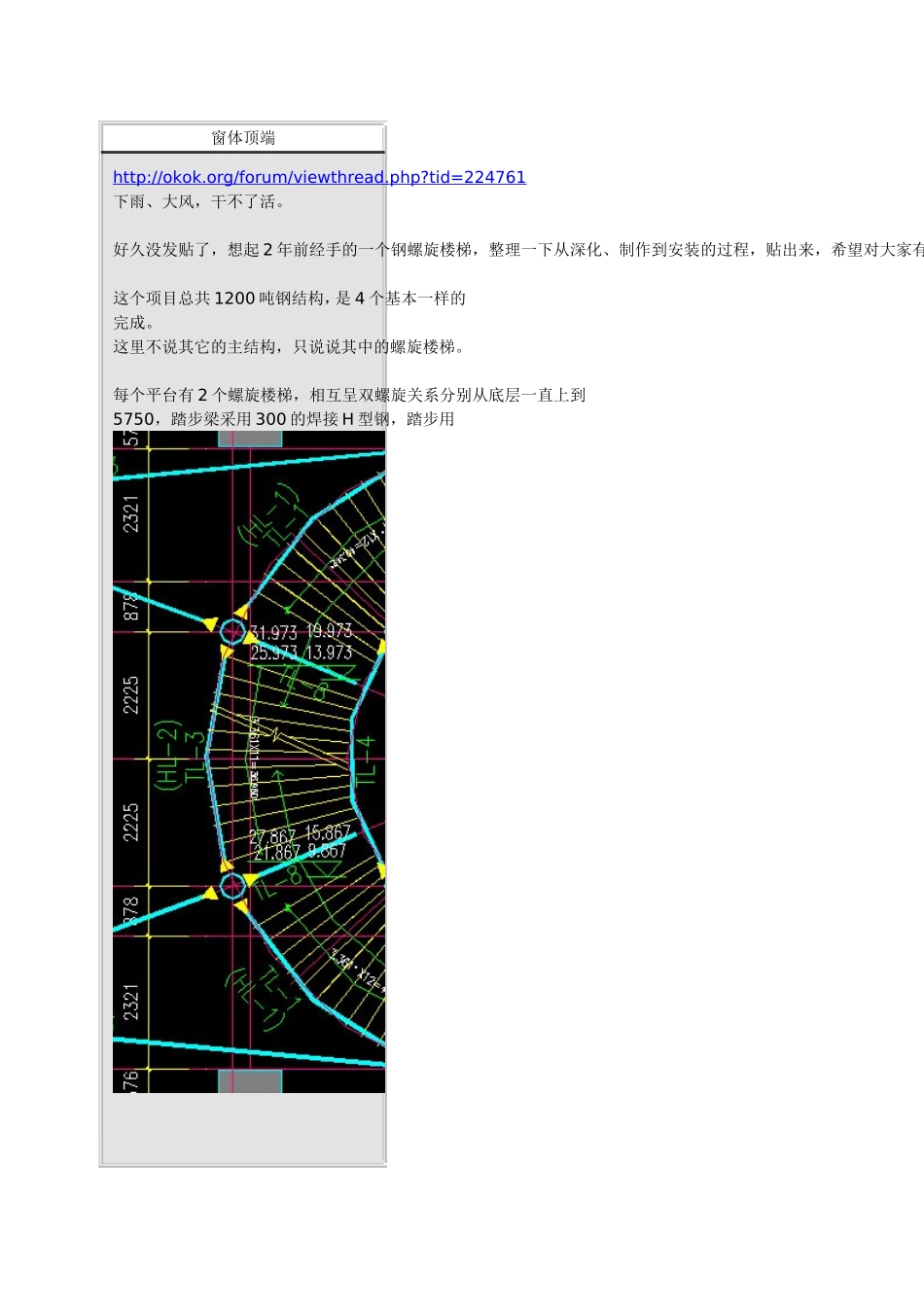This screenshot has height=1307, width=924.
Task: Select the line 下雨、大风,干不了活。
Action: (199, 201)
